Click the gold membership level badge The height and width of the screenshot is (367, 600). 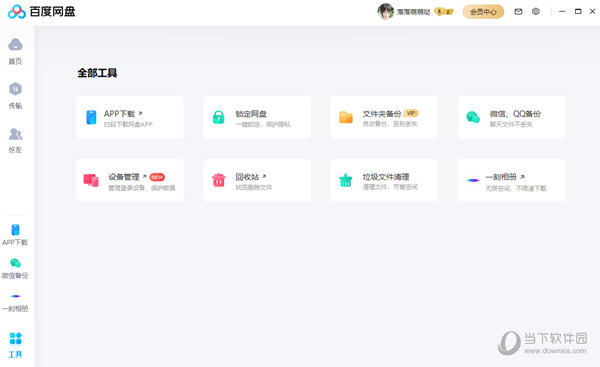pyautogui.click(x=444, y=12)
